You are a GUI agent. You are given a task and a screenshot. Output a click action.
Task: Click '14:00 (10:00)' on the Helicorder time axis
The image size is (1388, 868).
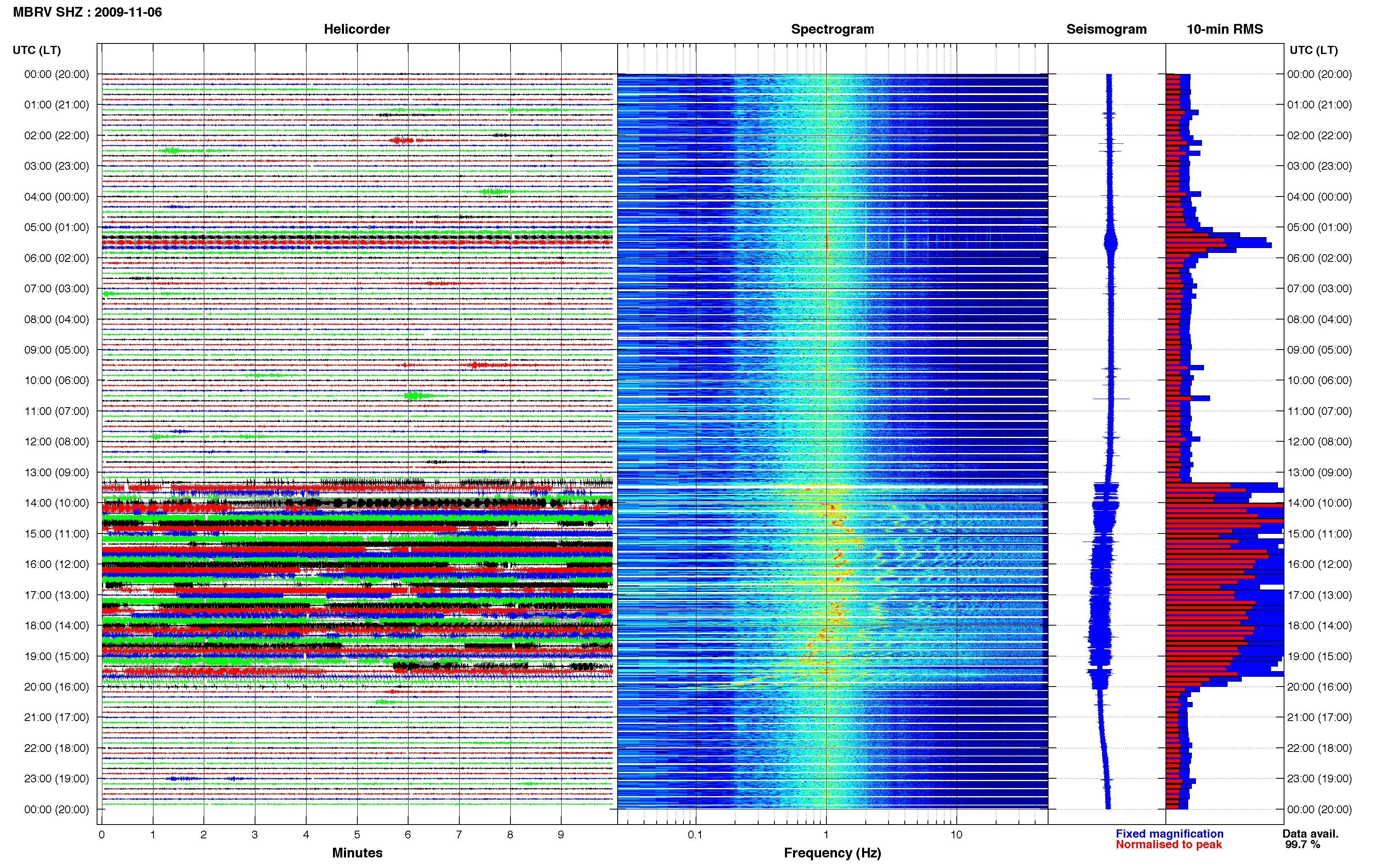56,503
